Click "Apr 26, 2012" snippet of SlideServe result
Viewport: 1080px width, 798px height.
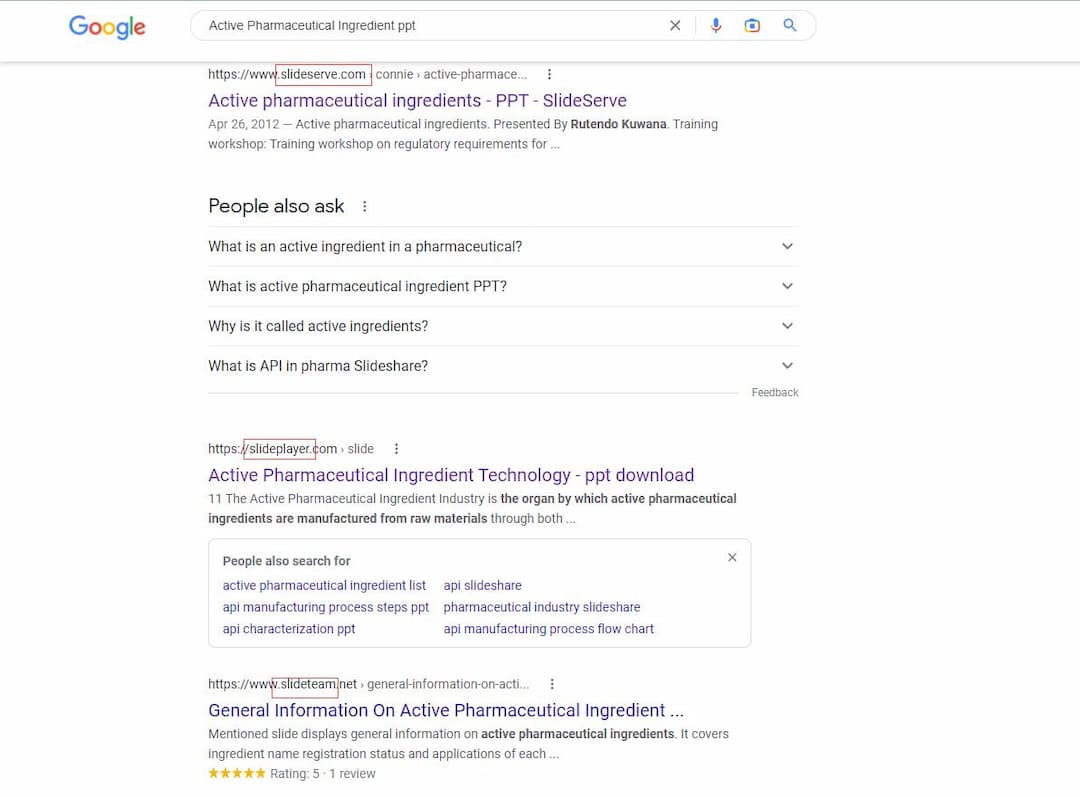tap(244, 124)
